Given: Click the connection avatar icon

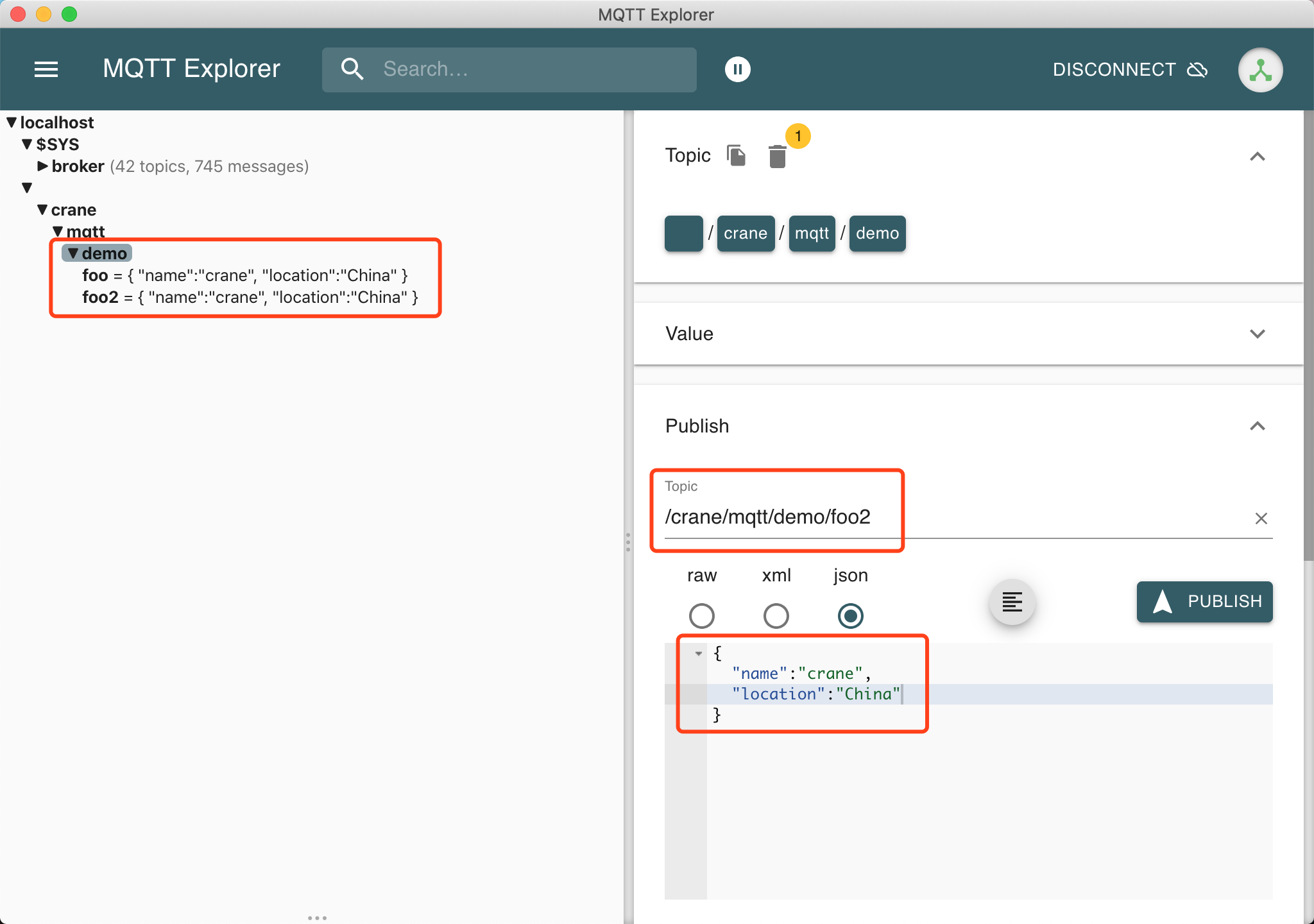Looking at the screenshot, I should 1259,70.
